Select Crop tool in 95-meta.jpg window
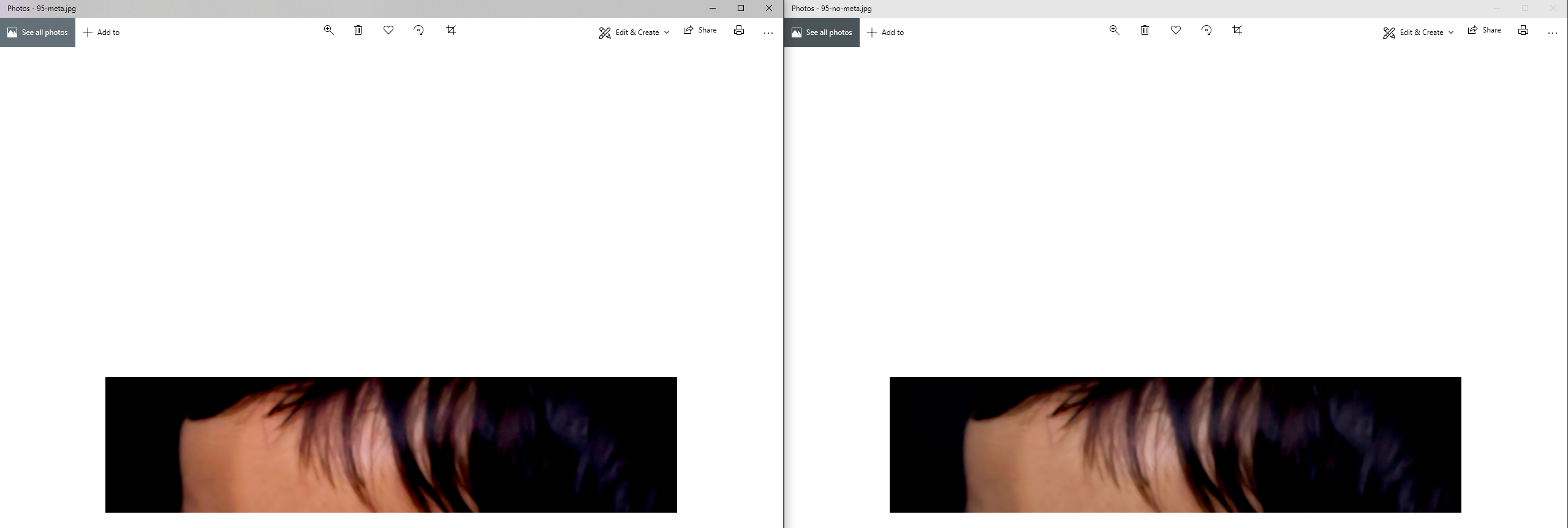 coord(451,30)
